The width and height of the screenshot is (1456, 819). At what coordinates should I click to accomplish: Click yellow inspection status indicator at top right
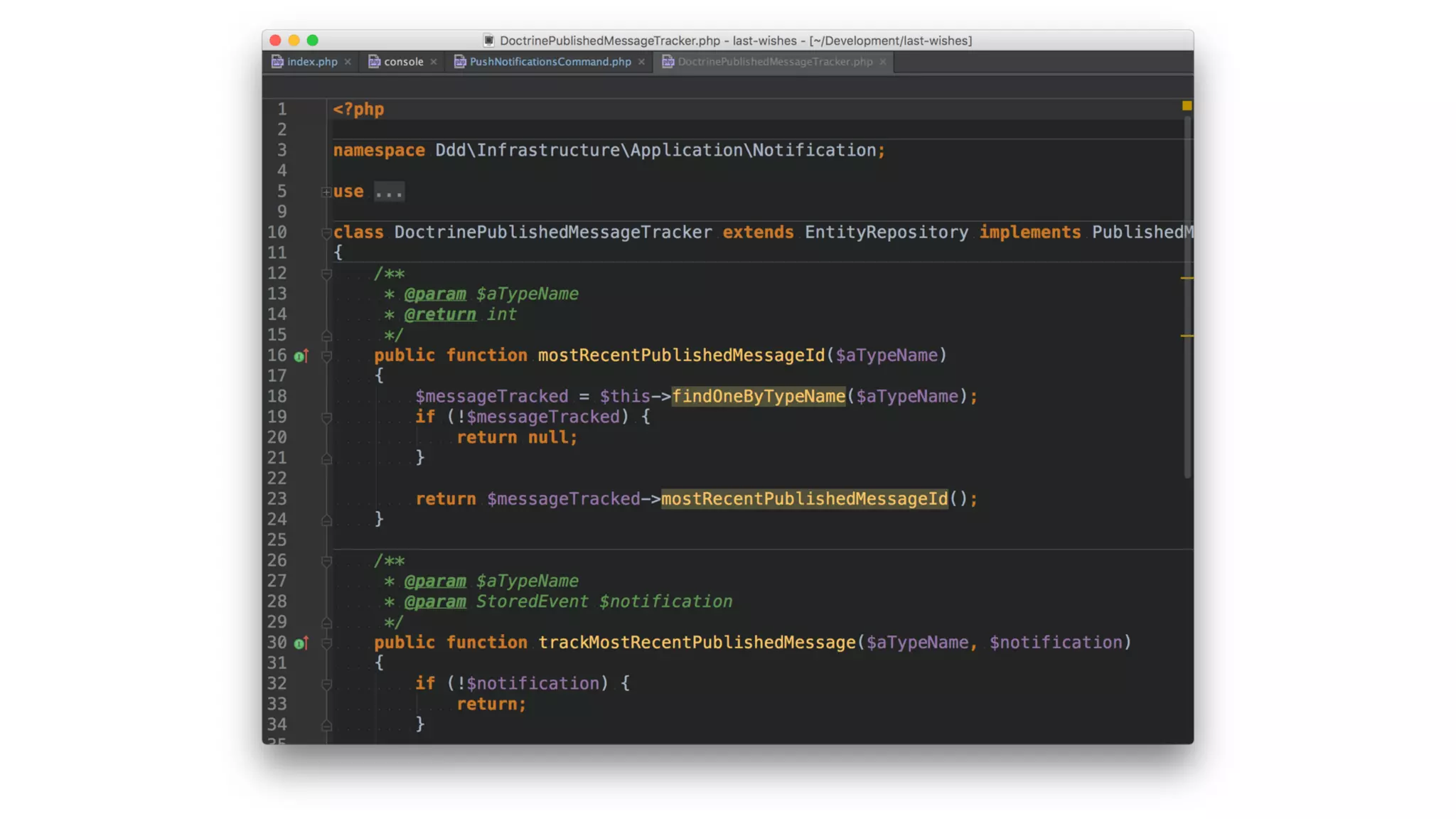[x=1187, y=106]
